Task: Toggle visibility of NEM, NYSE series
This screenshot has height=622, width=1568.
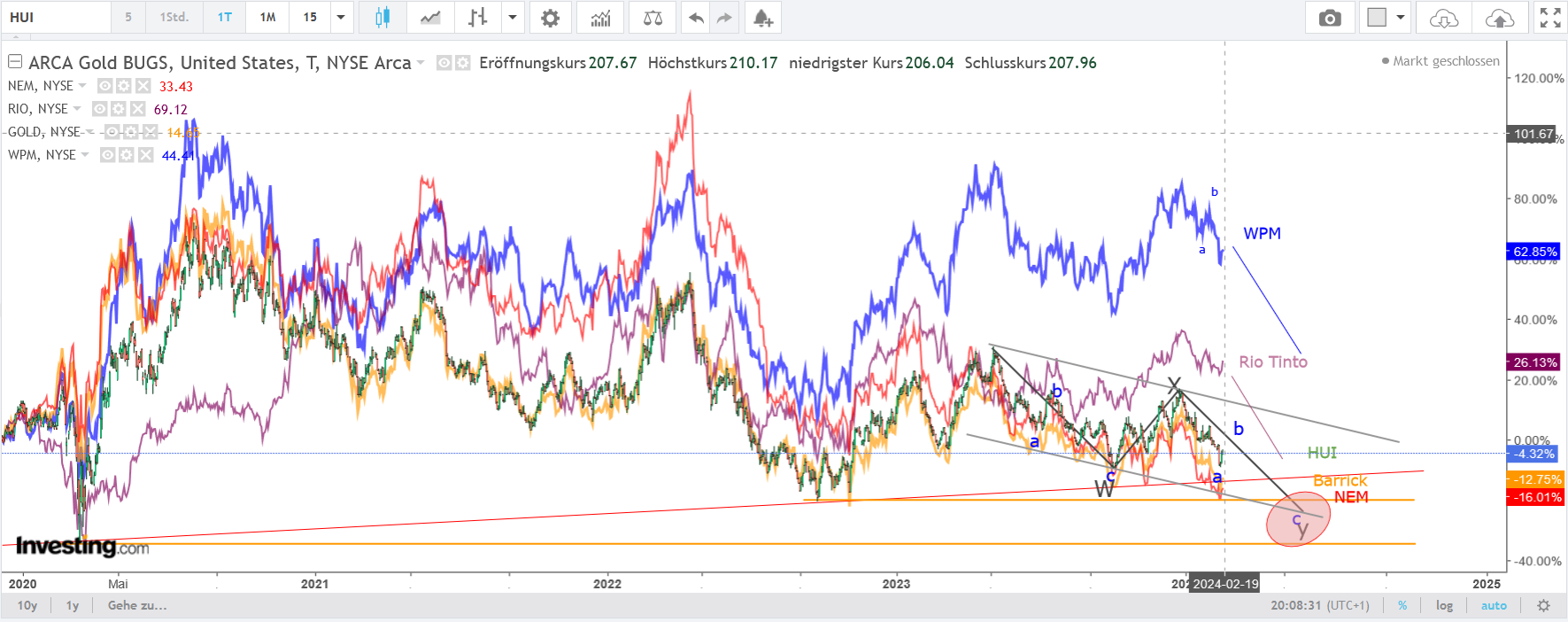Action: point(105,86)
